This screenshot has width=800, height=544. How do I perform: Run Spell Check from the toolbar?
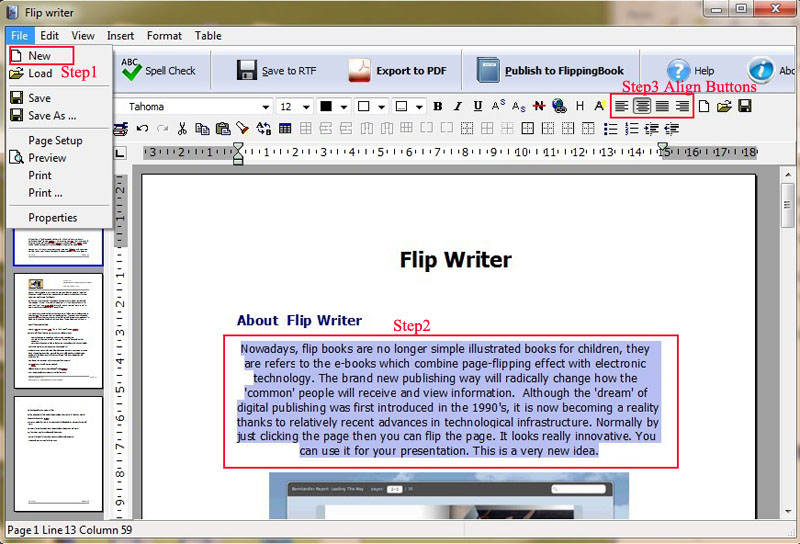pos(159,70)
